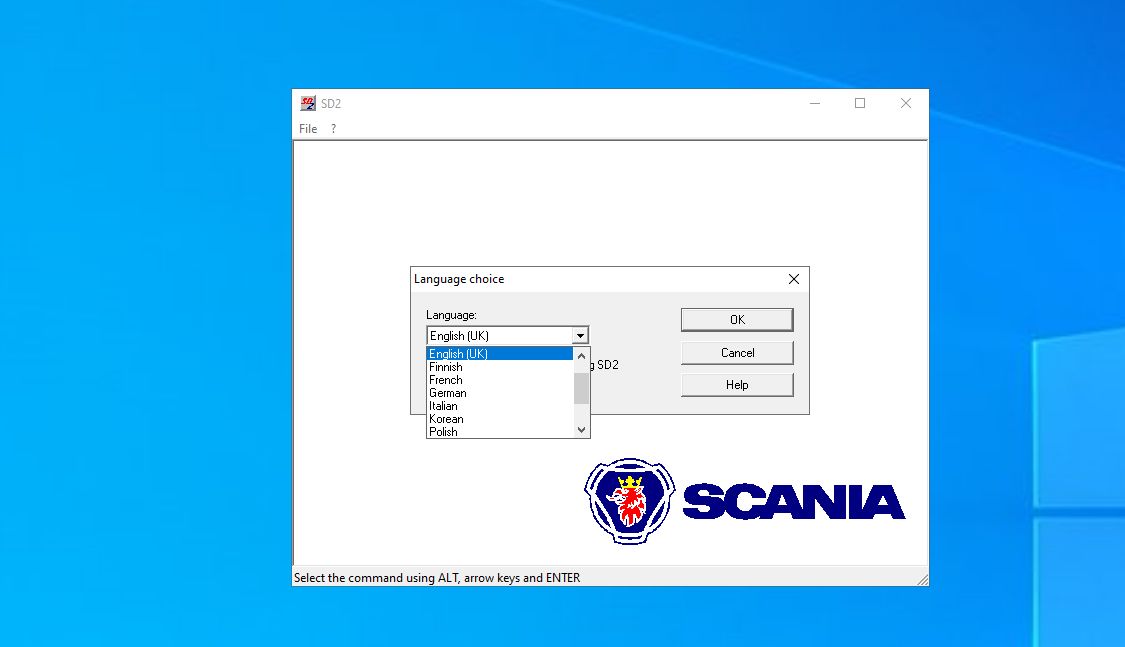Viewport: 1125px width, 647px height.
Task: Click the scrollbar down arrow in language list
Action: tap(581, 429)
